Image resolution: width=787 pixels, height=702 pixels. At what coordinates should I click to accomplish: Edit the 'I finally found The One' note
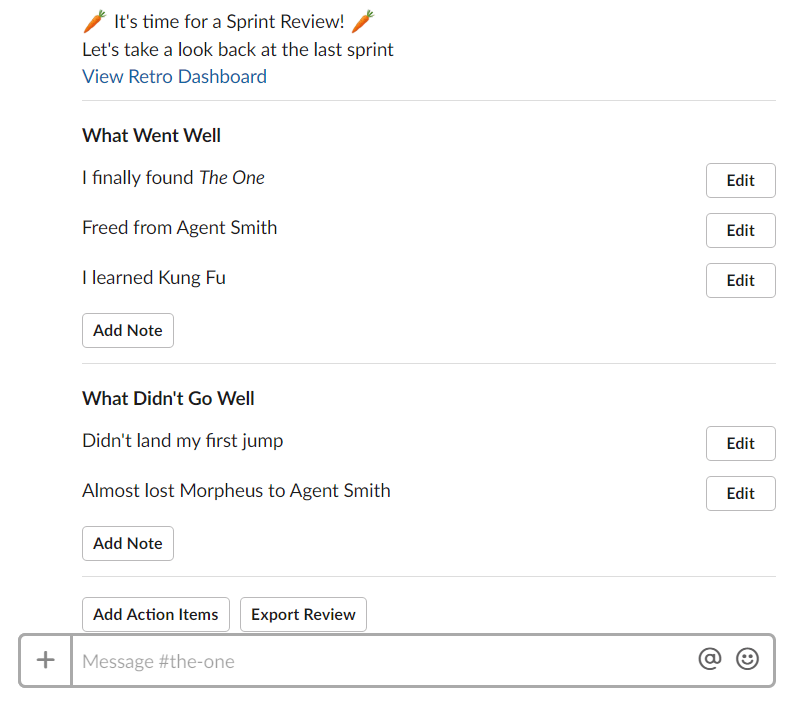[740, 181]
